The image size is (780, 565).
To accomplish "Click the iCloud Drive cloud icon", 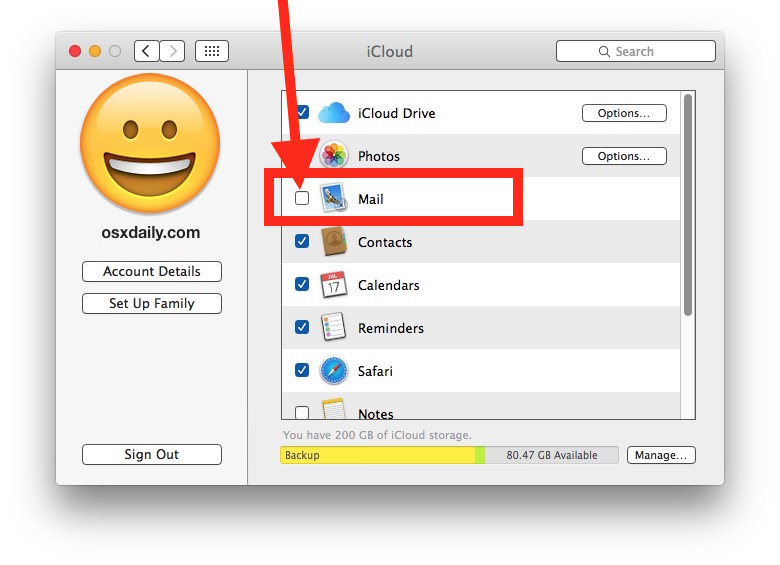I will click(x=334, y=113).
